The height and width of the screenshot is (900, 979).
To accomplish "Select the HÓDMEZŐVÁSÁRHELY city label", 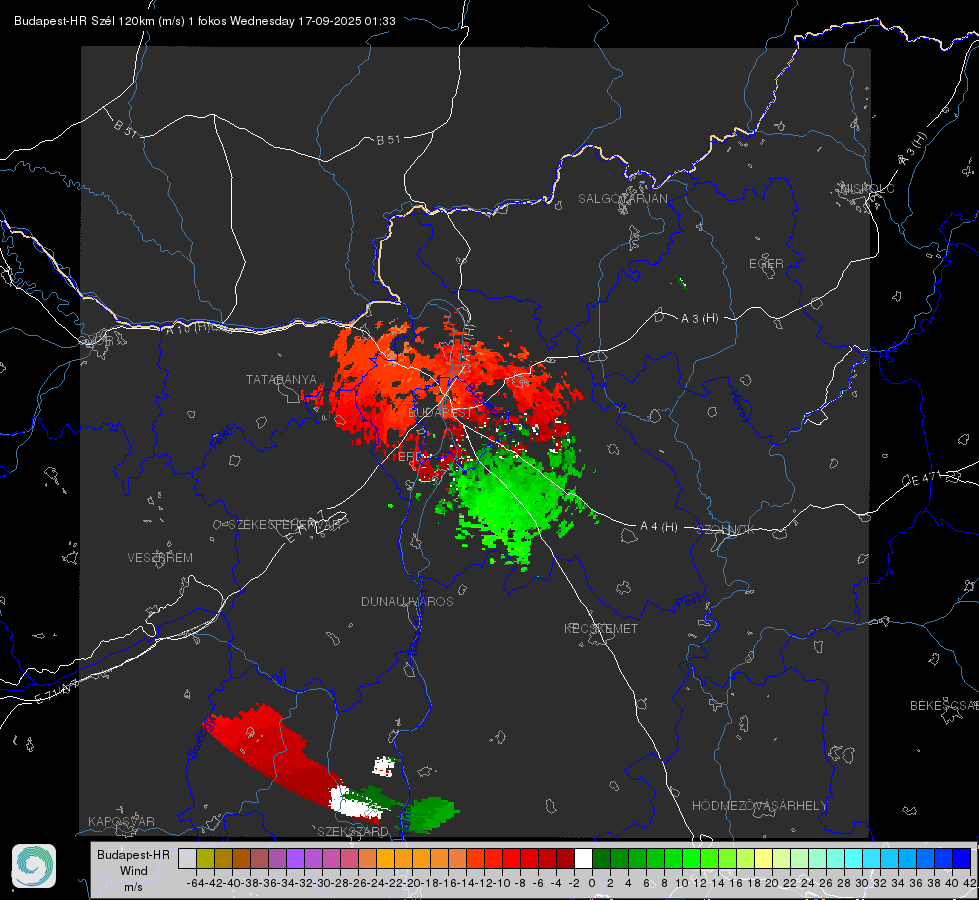I will coord(759,806).
